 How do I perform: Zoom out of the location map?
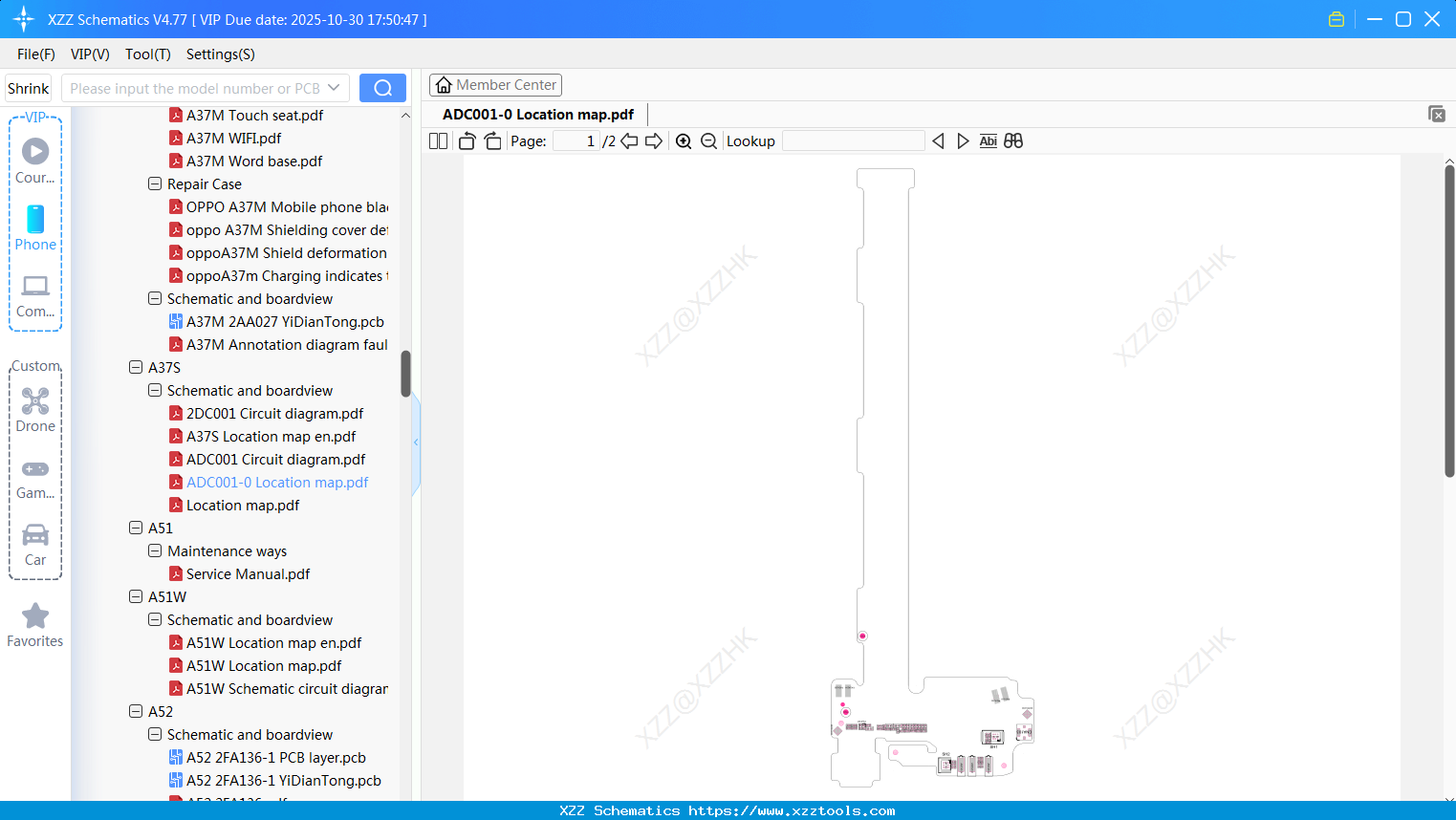coord(708,141)
